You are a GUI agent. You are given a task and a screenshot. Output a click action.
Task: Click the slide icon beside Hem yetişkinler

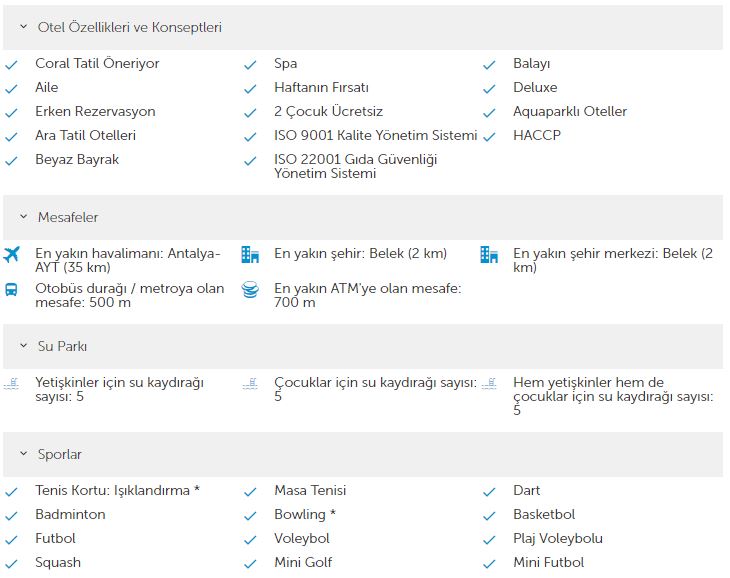pyautogui.click(x=489, y=383)
